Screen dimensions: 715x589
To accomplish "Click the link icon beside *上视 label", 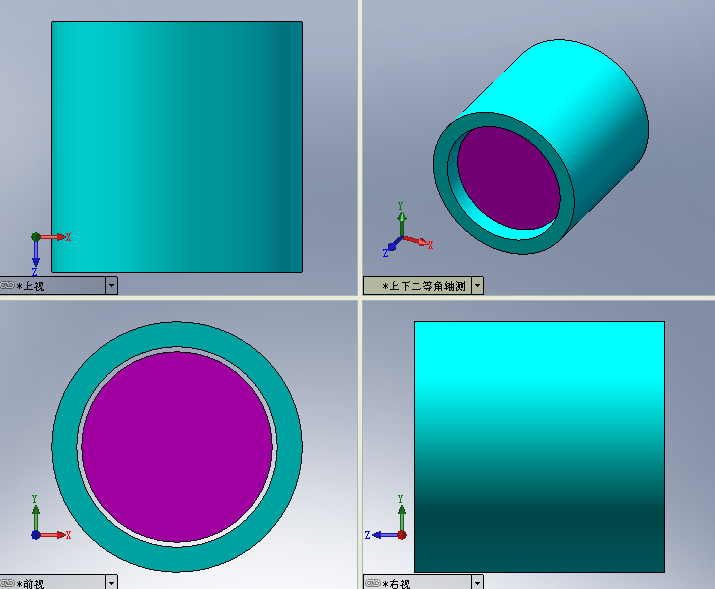I will pos(7,285).
